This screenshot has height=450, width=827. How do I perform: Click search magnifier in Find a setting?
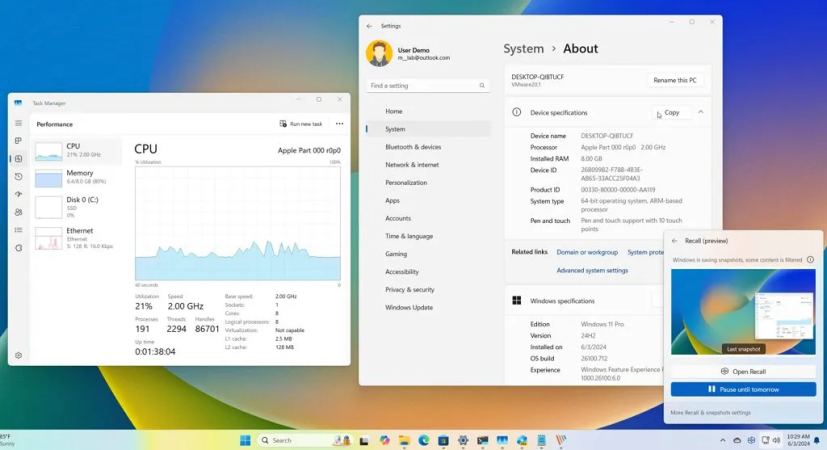(x=482, y=85)
